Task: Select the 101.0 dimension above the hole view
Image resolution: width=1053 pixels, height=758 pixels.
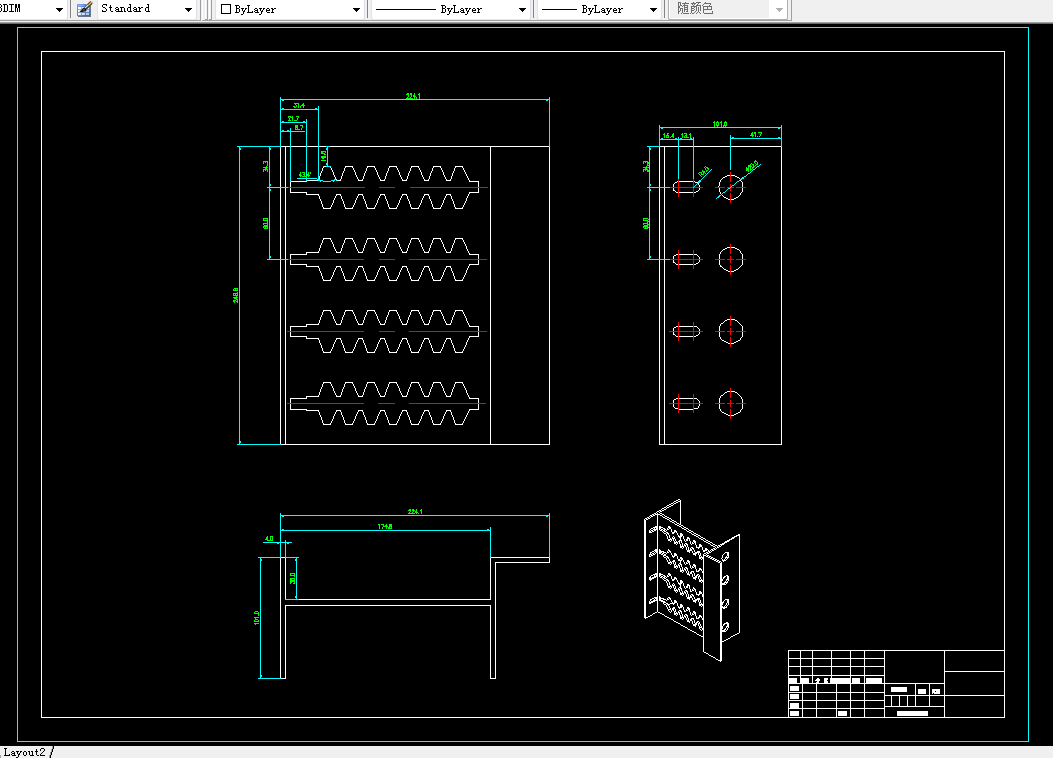Action: pyautogui.click(x=719, y=124)
